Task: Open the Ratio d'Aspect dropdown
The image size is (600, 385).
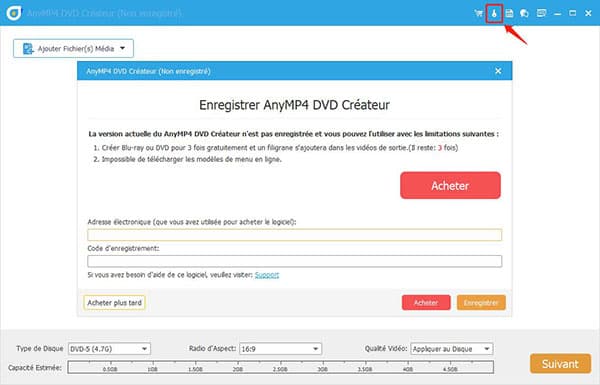Action: pos(280,349)
